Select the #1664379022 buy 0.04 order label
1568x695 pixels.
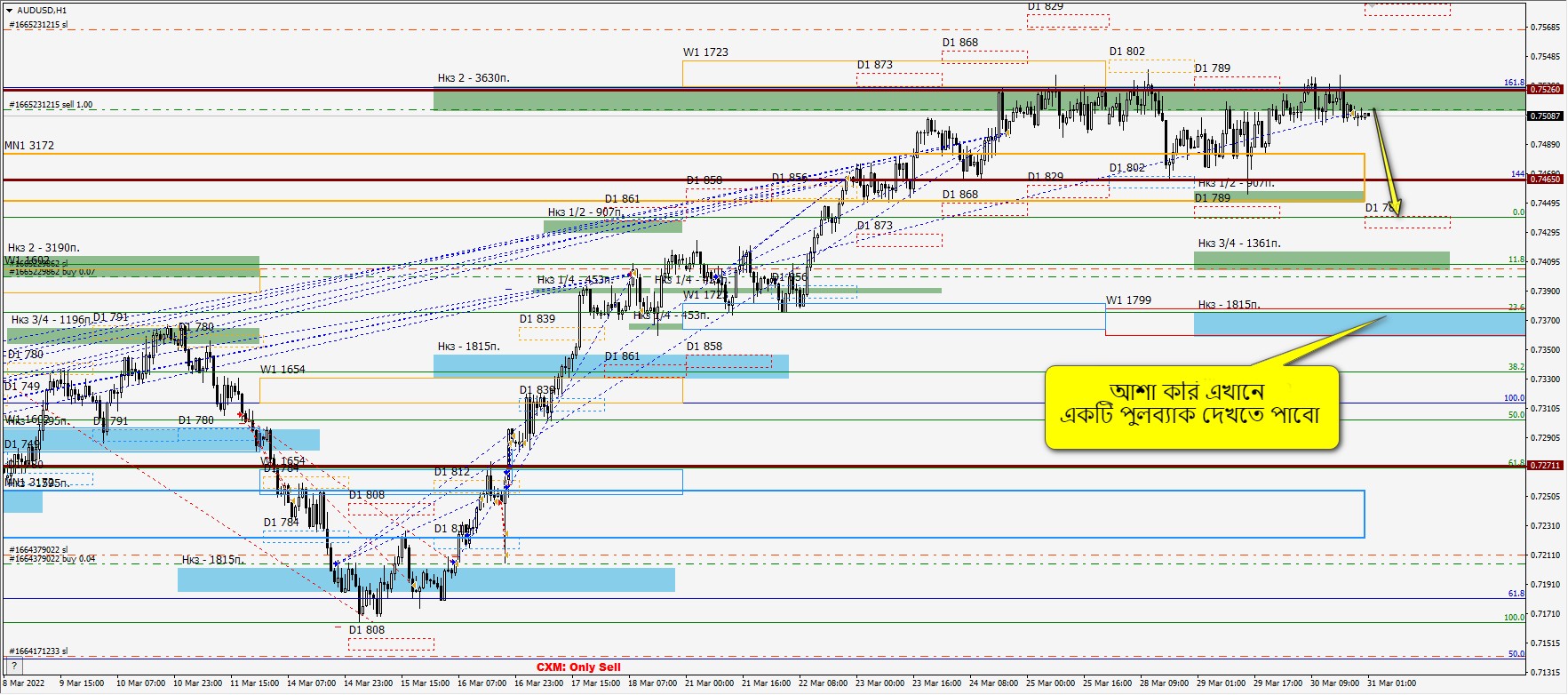[52, 559]
